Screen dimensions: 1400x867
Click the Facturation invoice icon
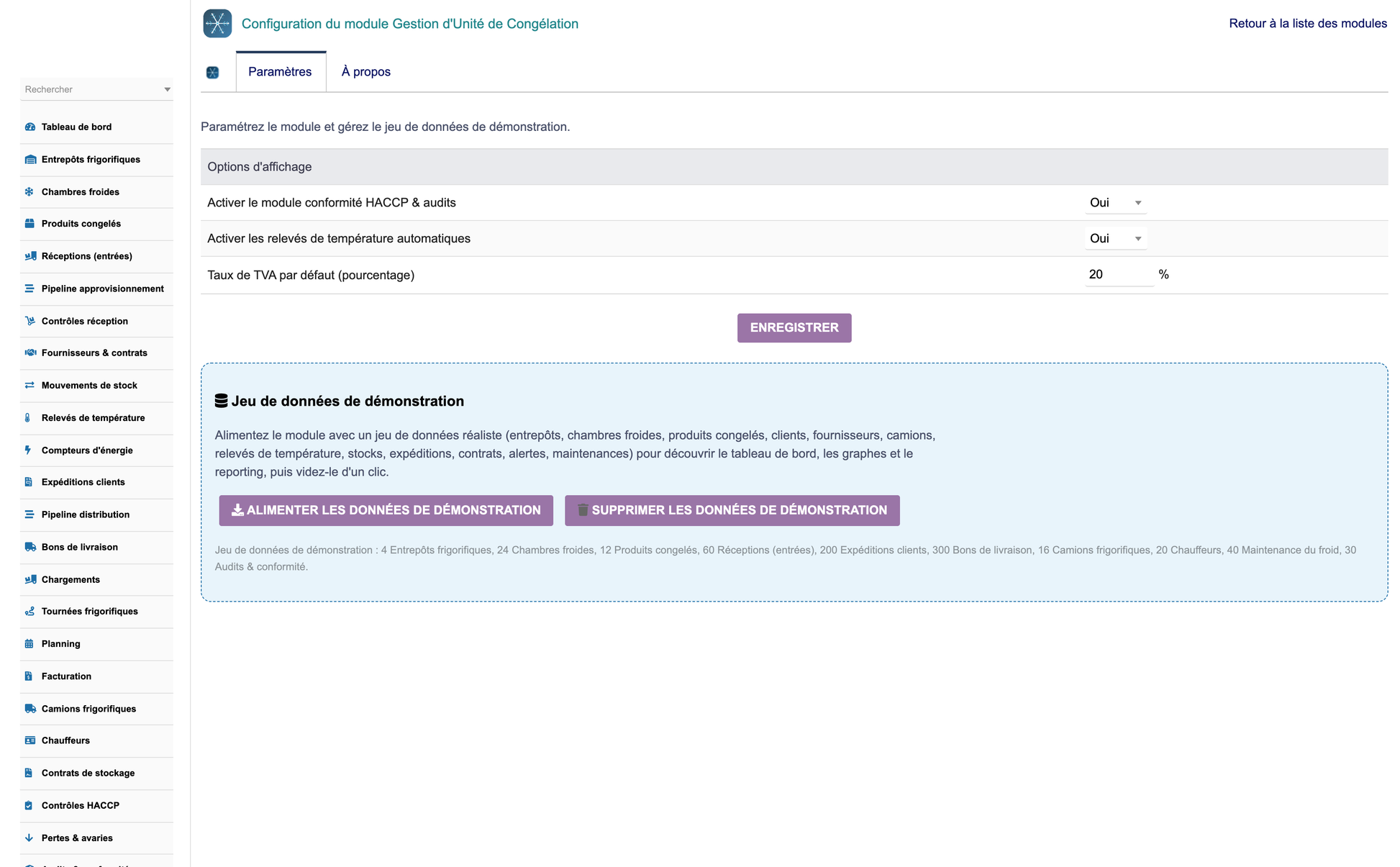coord(29,676)
